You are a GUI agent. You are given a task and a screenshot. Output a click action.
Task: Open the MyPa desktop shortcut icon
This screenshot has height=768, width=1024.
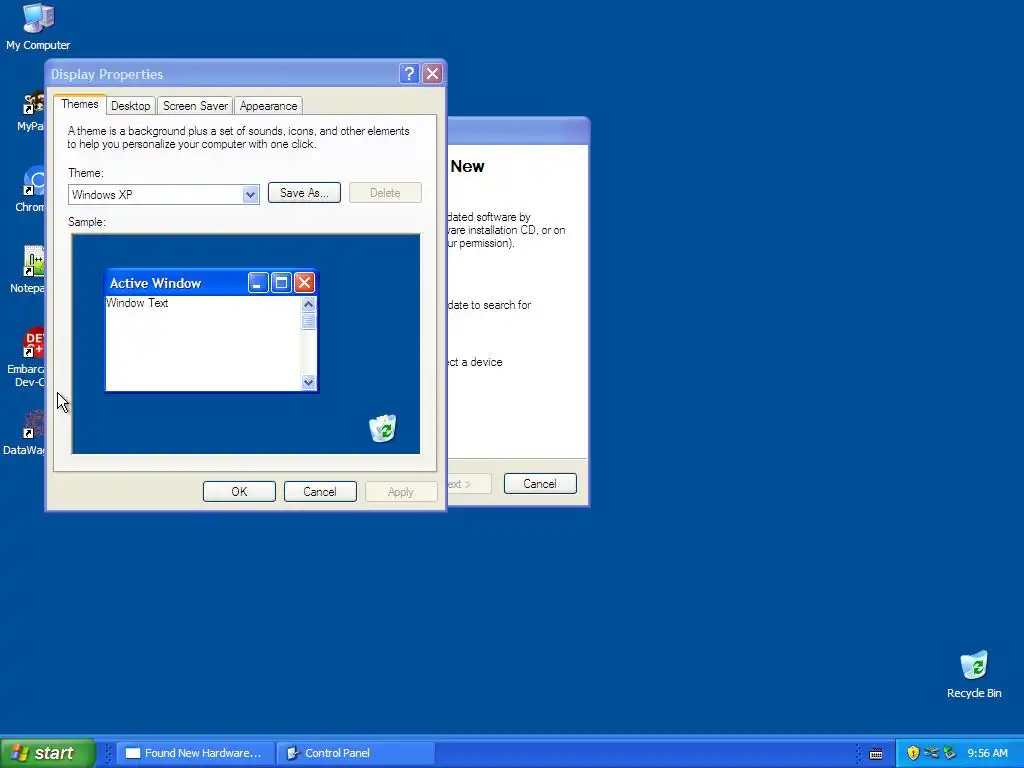pos(31,111)
